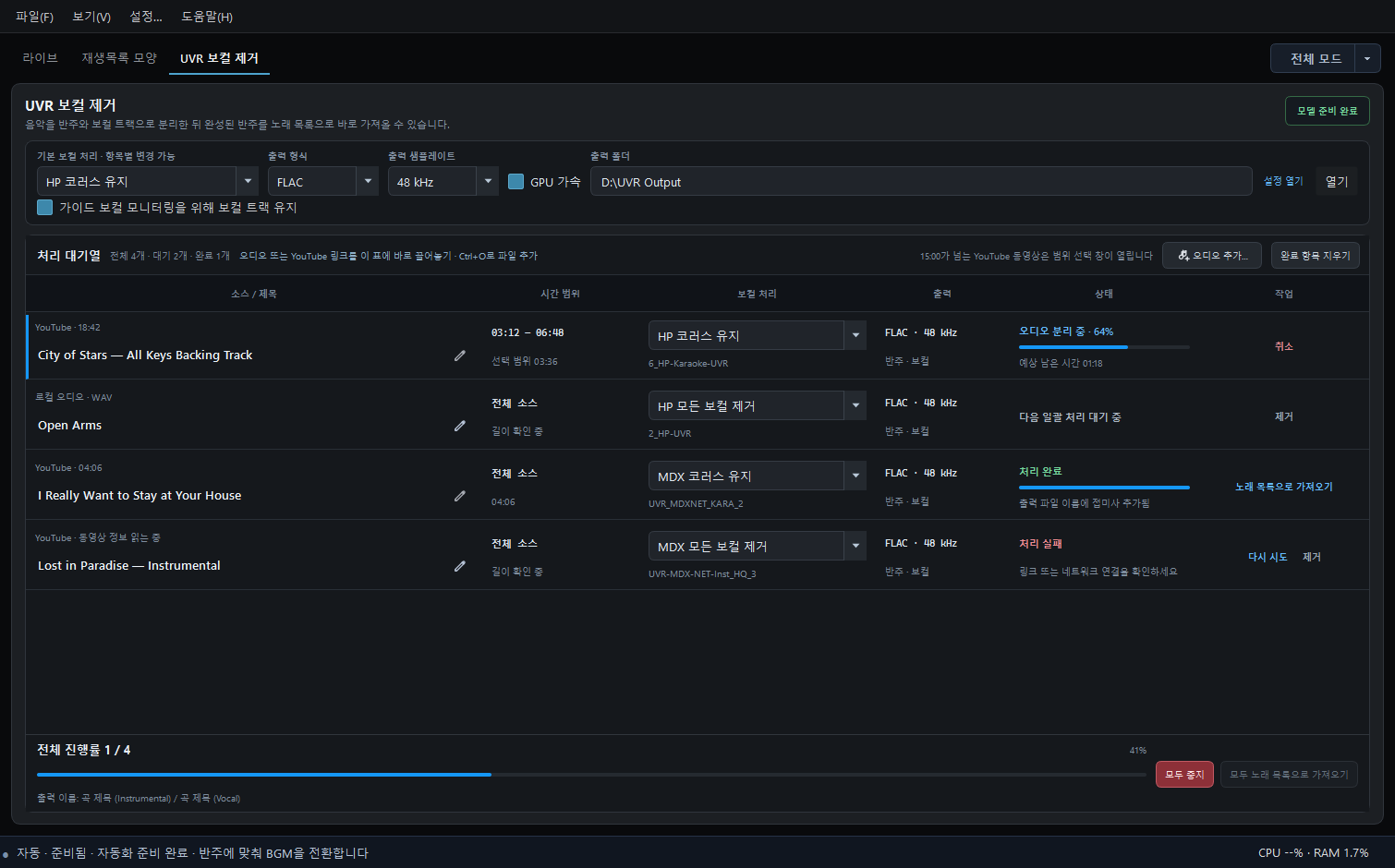Open the FLAC output format dropdown
This screenshot has width=1395, height=868.
click(x=368, y=181)
